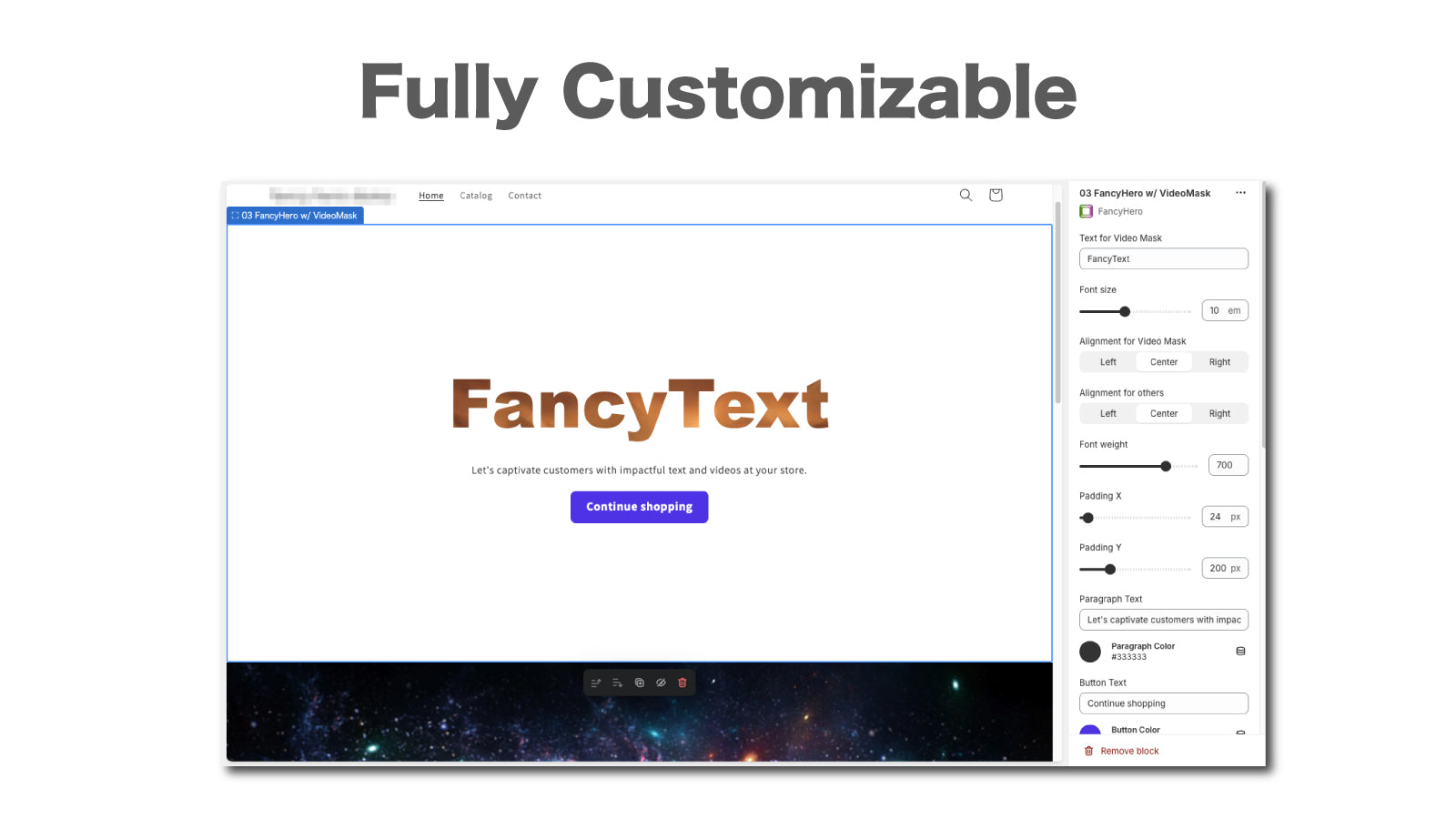This screenshot has width=1456, height=819.
Task: Click the FancyHero app icon
Action: (x=1086, y=211)
